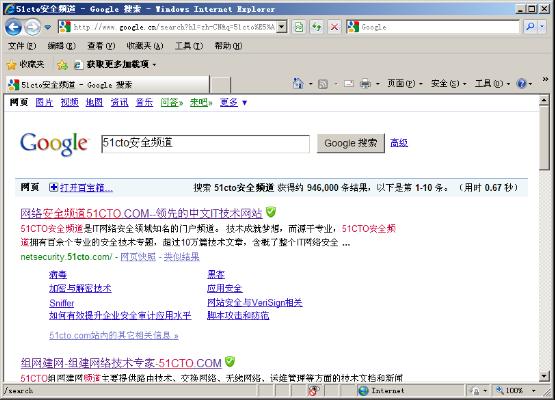
Task: Open the 地图 search category link
Action: 94,103
